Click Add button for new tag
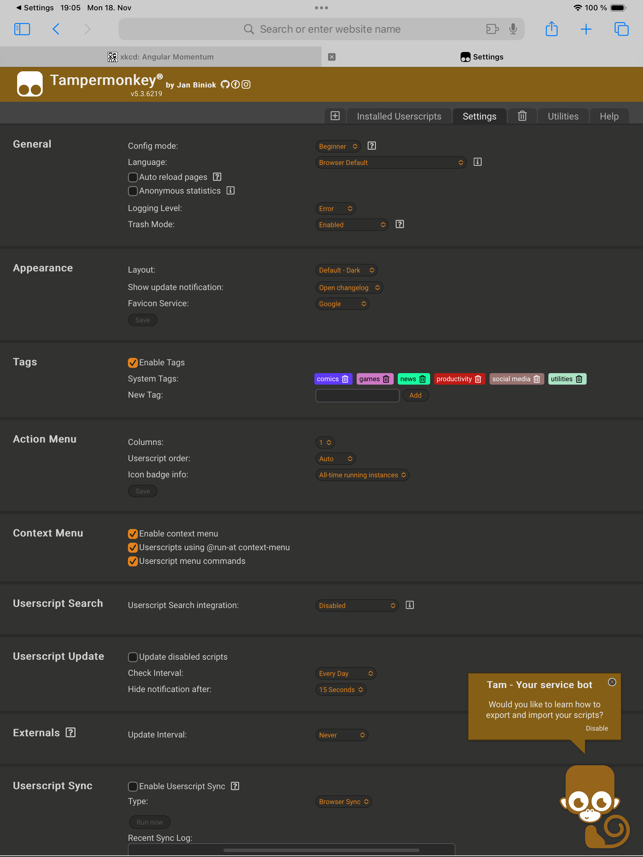The width and height of the screenshot is (643, 857). click(x=416, y=395)
